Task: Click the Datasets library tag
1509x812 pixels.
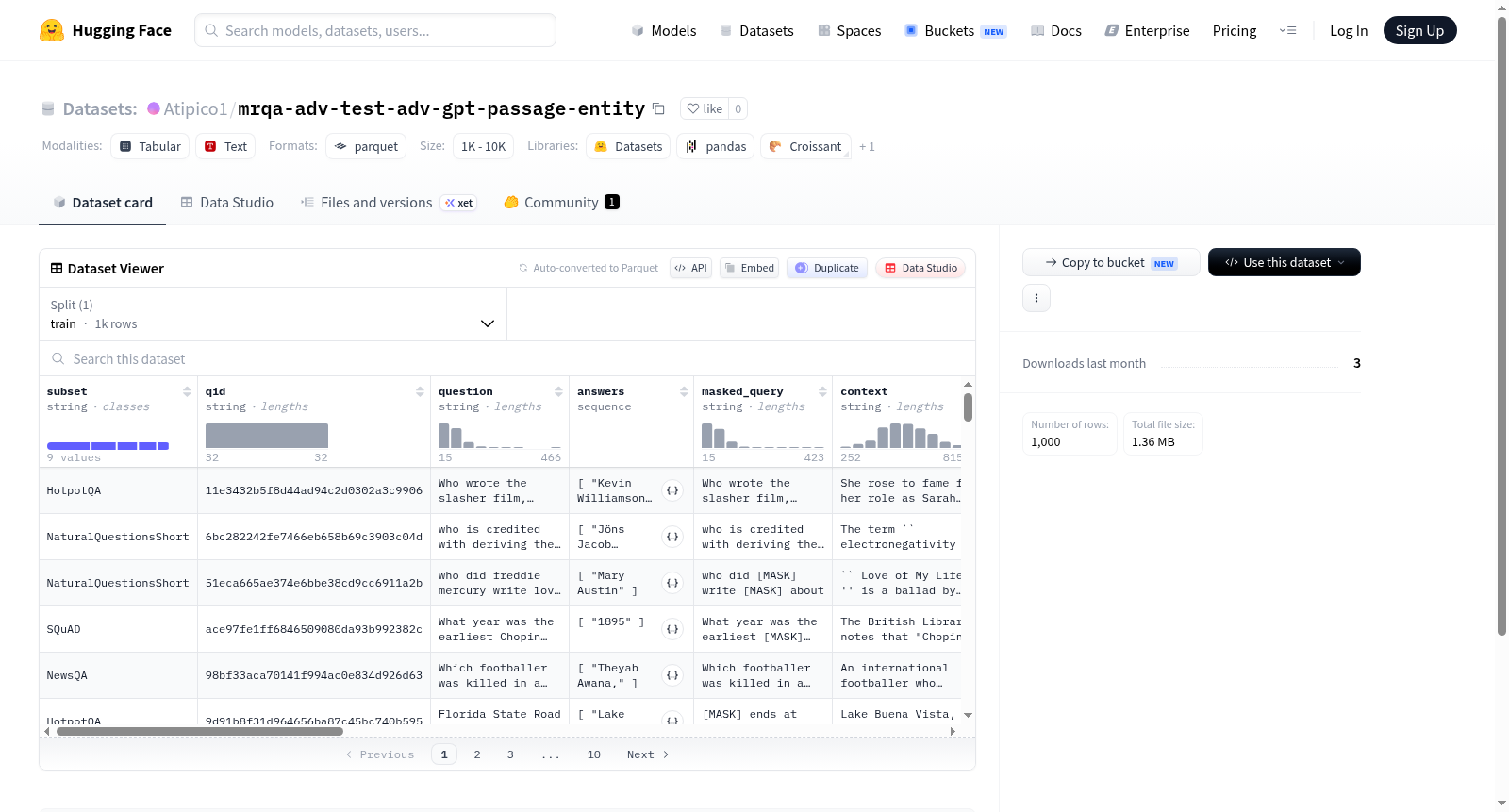Action: coord(628,146)
